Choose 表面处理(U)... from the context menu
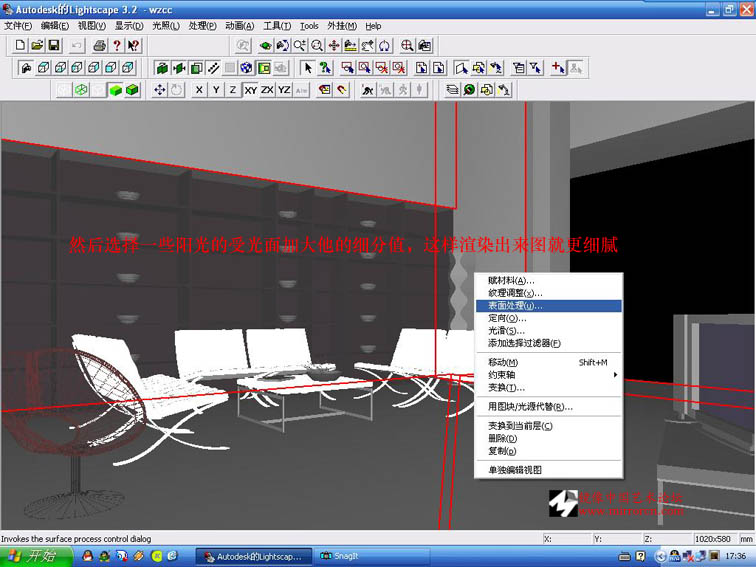 (x=549, y=306)
